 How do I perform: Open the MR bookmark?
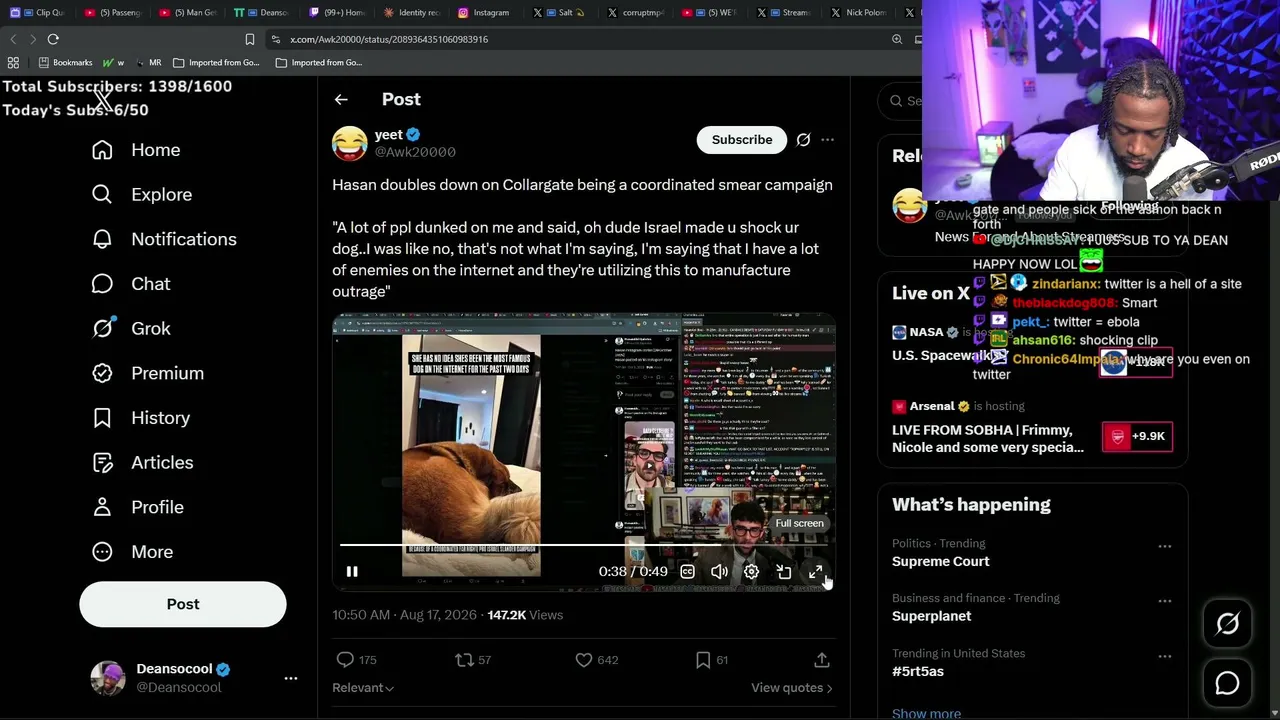coord(147,62)
